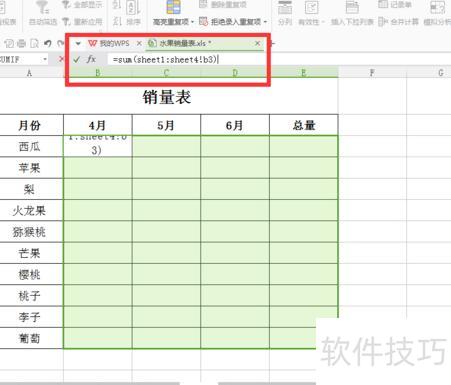This screenshot has width=451, height=385.
Task: Open the tab list dropdown arrow
Action: [78, 43]
